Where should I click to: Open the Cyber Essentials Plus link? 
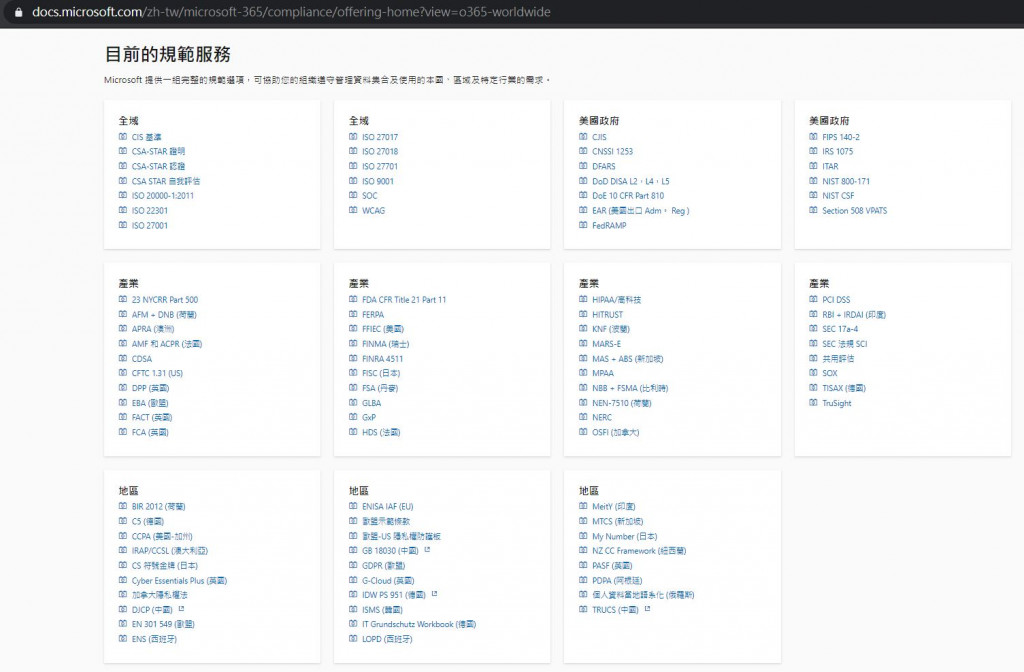pos(180,581)
